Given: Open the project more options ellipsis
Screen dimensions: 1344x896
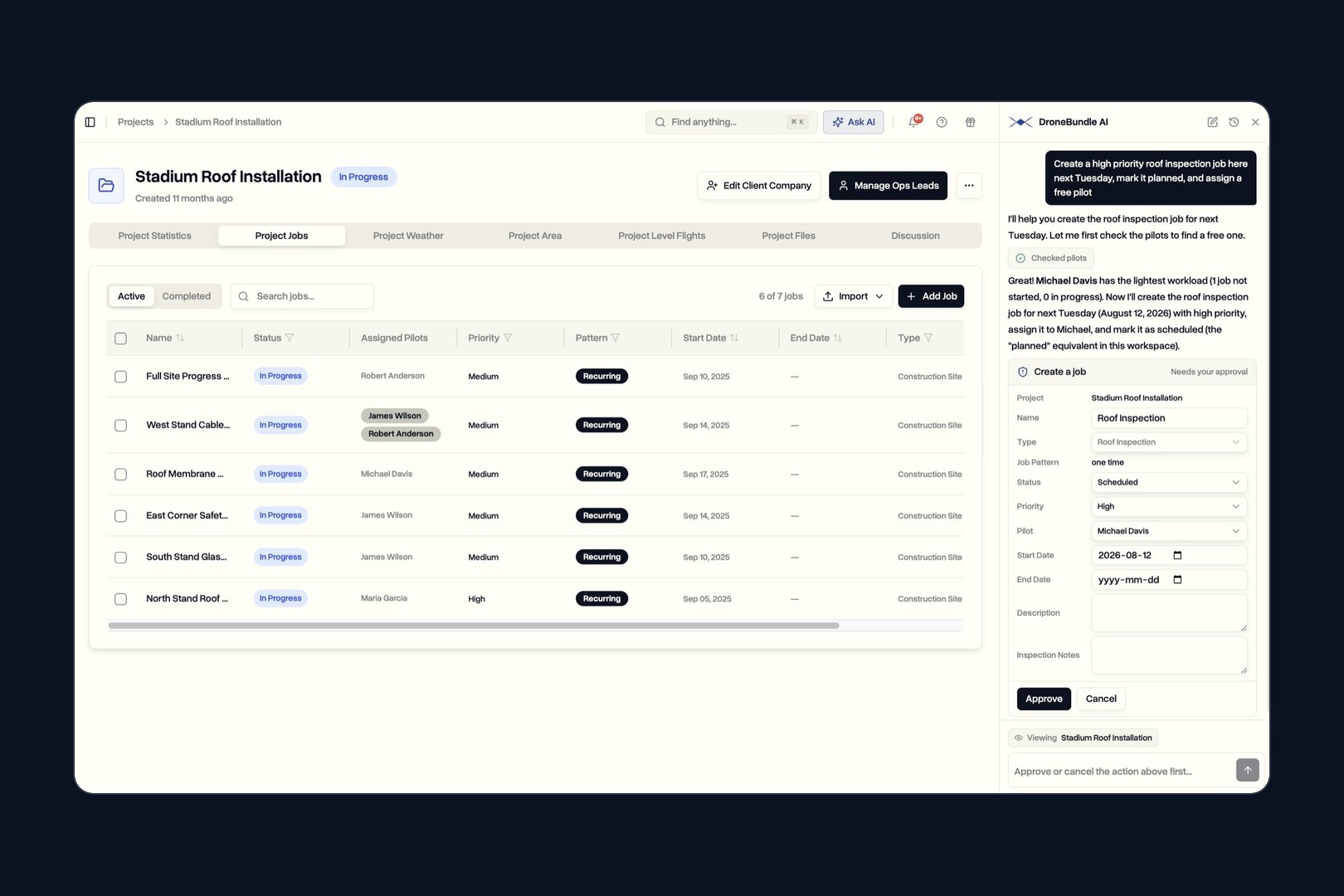Looking at the screenshot, I should [x=969, y=186].
